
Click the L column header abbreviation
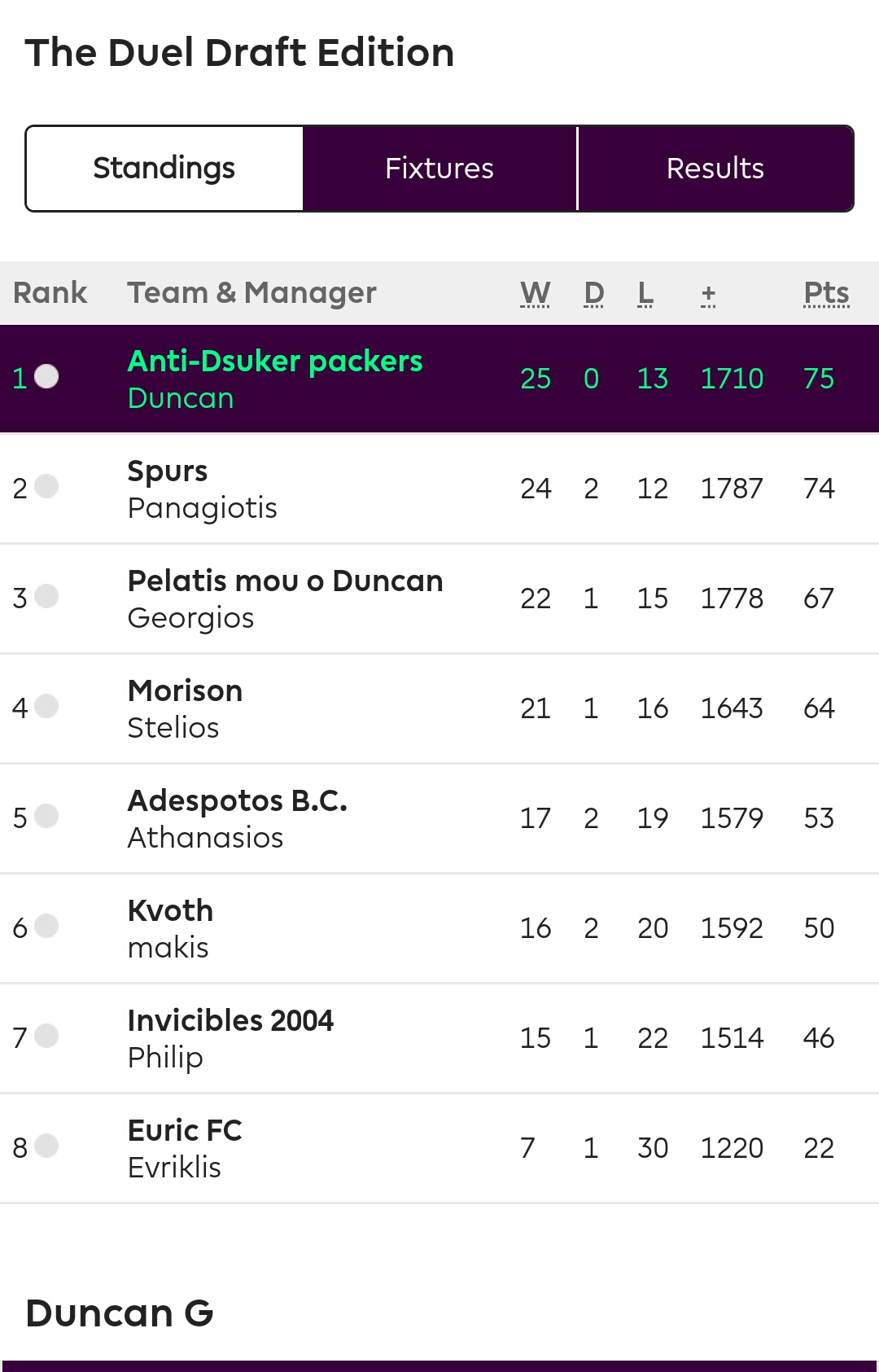(x=645, y=293)
